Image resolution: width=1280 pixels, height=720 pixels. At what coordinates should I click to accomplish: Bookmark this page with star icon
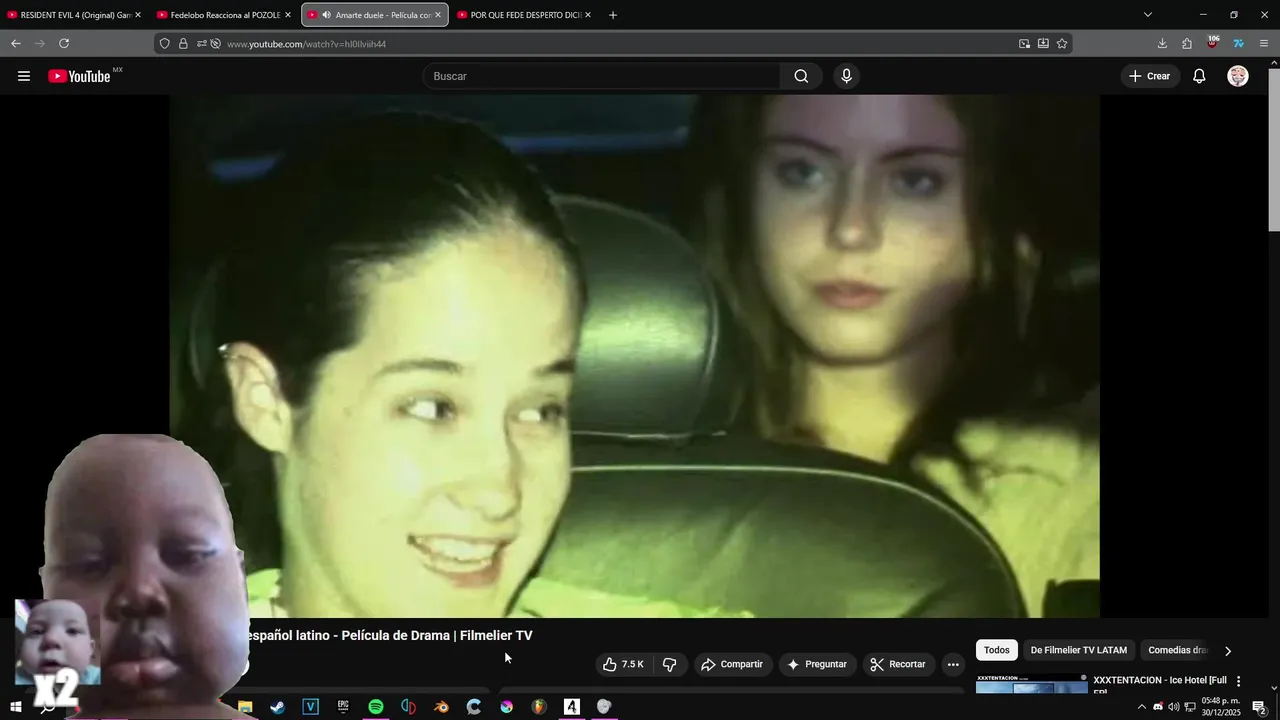pyautogui.click(x=1062, y=44)
